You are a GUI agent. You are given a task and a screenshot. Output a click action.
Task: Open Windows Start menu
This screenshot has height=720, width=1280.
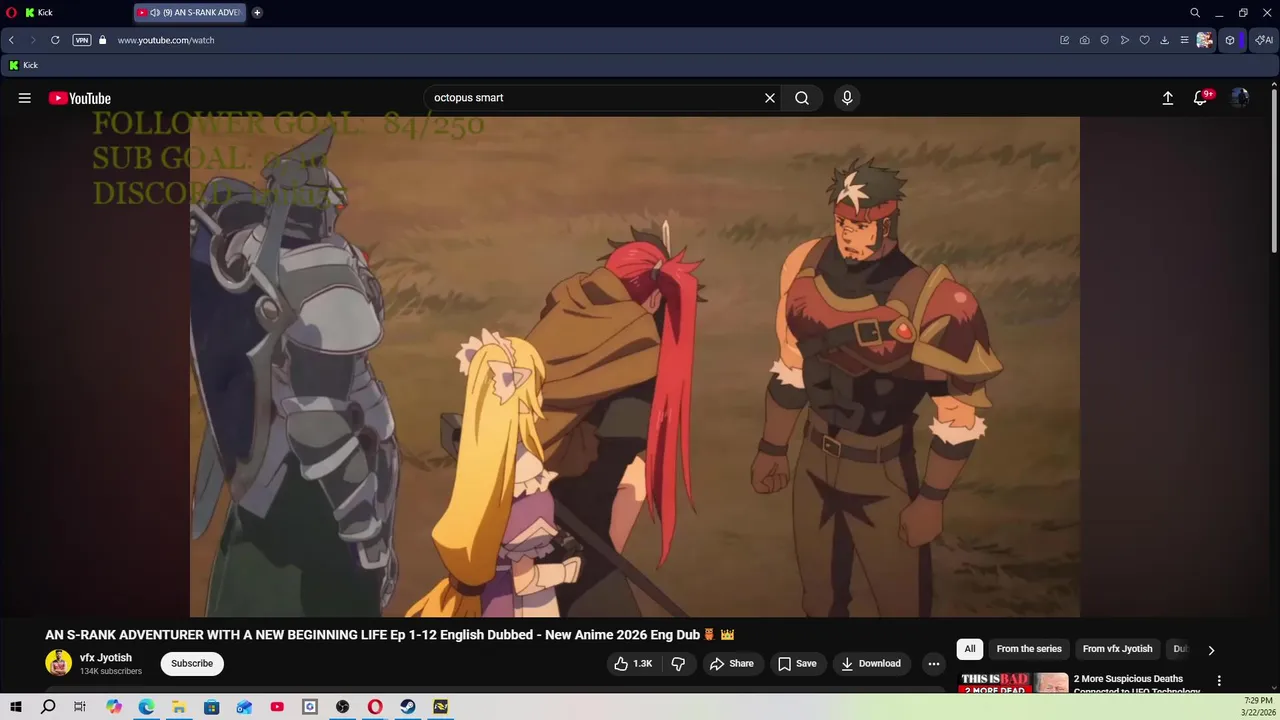pyautogui.click(x=15, y=707)
